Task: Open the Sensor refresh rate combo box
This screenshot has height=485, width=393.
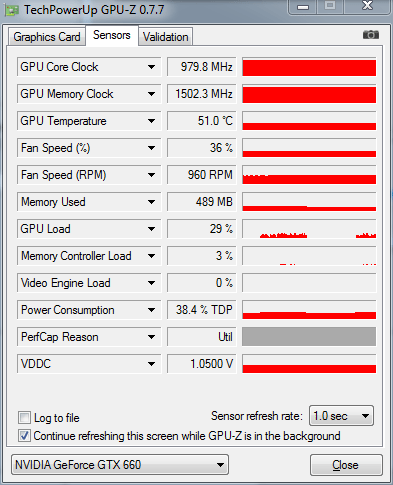Action: [341, 416]
